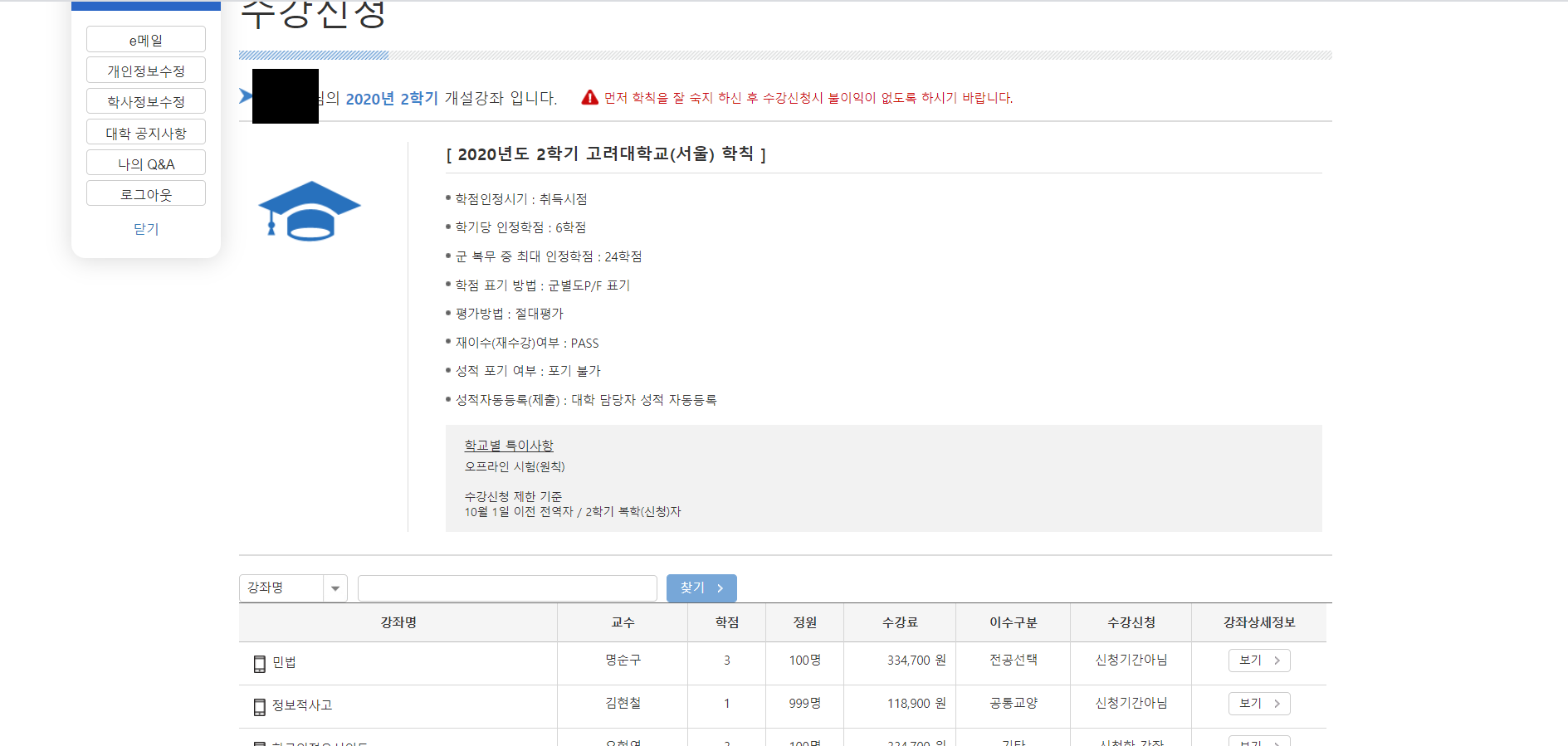The height and width of the screenshot is (746, 1568).
Task: View details for 정보적사고 with 보기
Action: point(1259,704)
